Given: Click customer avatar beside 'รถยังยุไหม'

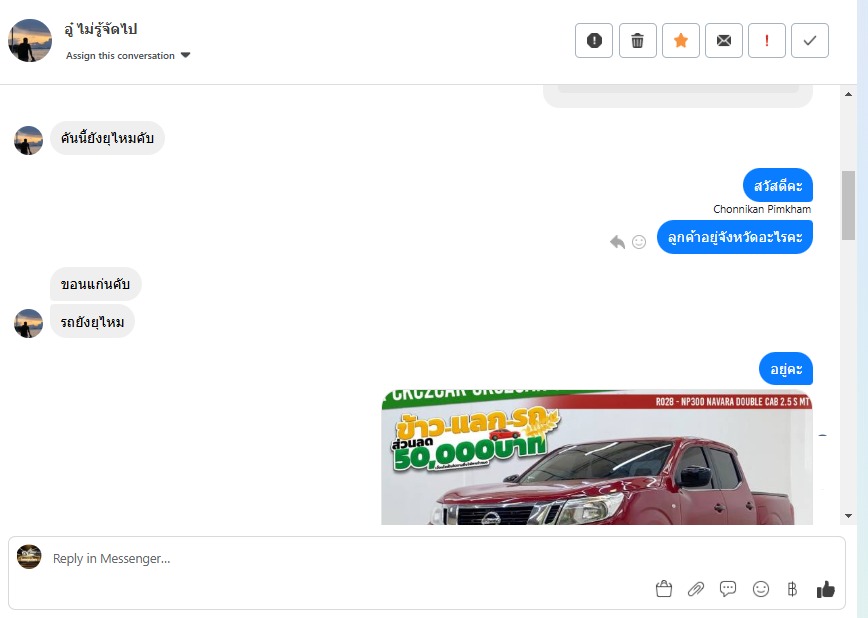Looking at the screenshot, I should (28, 323).
